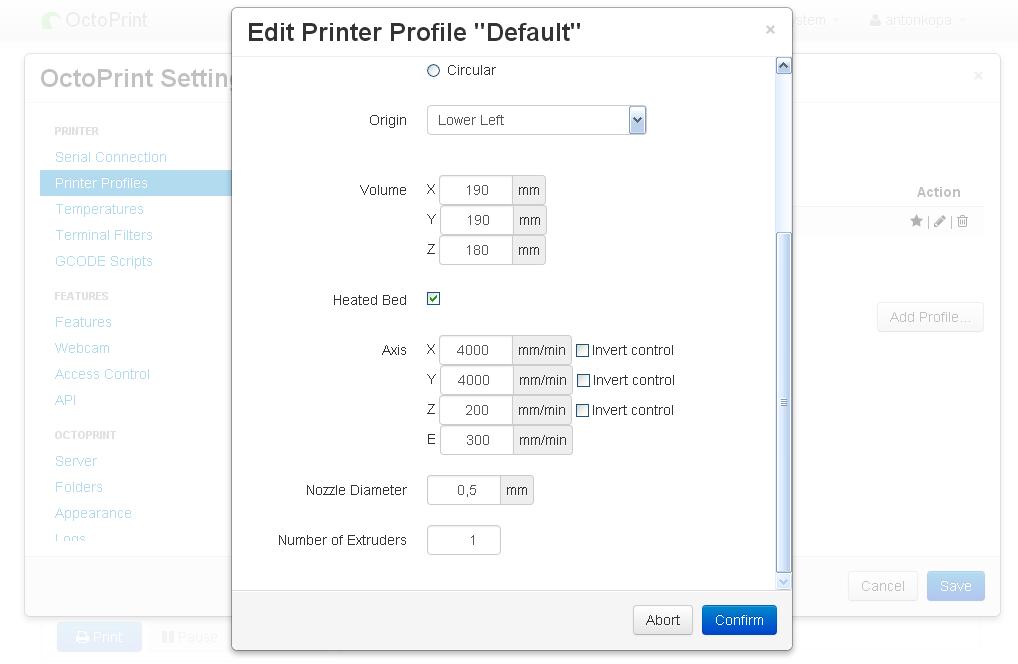Open Appearance settings section
The image size is (1018, 664).
click(93, 513)
